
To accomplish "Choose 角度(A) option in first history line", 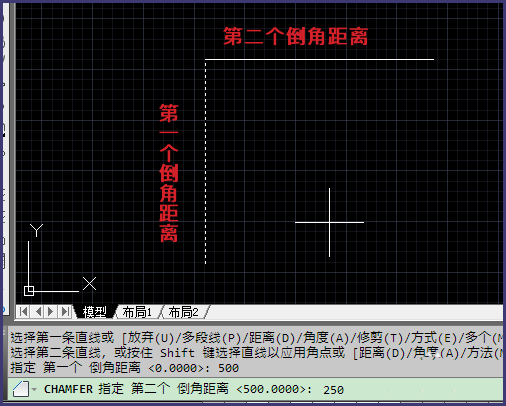I will 327,338.
